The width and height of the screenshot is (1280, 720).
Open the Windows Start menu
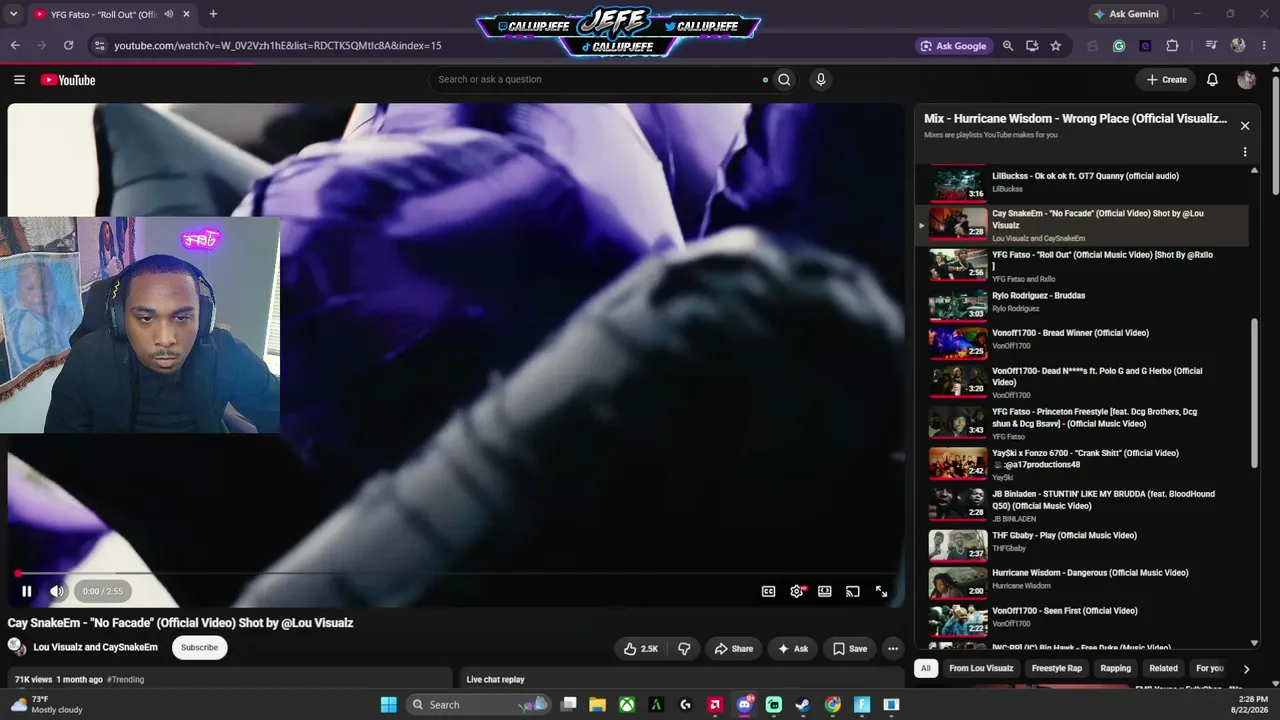coord(389,705)
